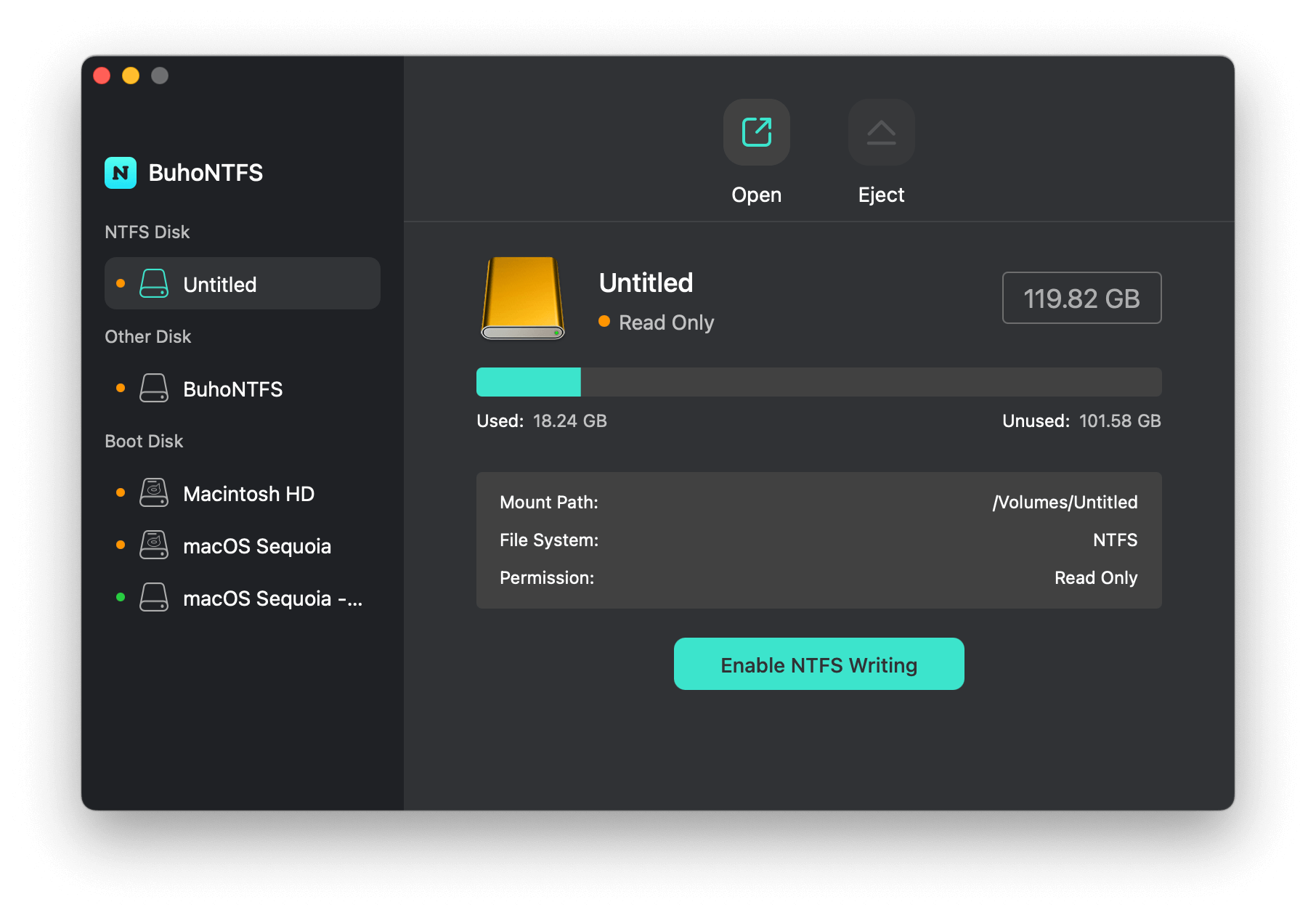
Task: Minimize the BuhoNTFS window
Action: (x=131, y=76)
